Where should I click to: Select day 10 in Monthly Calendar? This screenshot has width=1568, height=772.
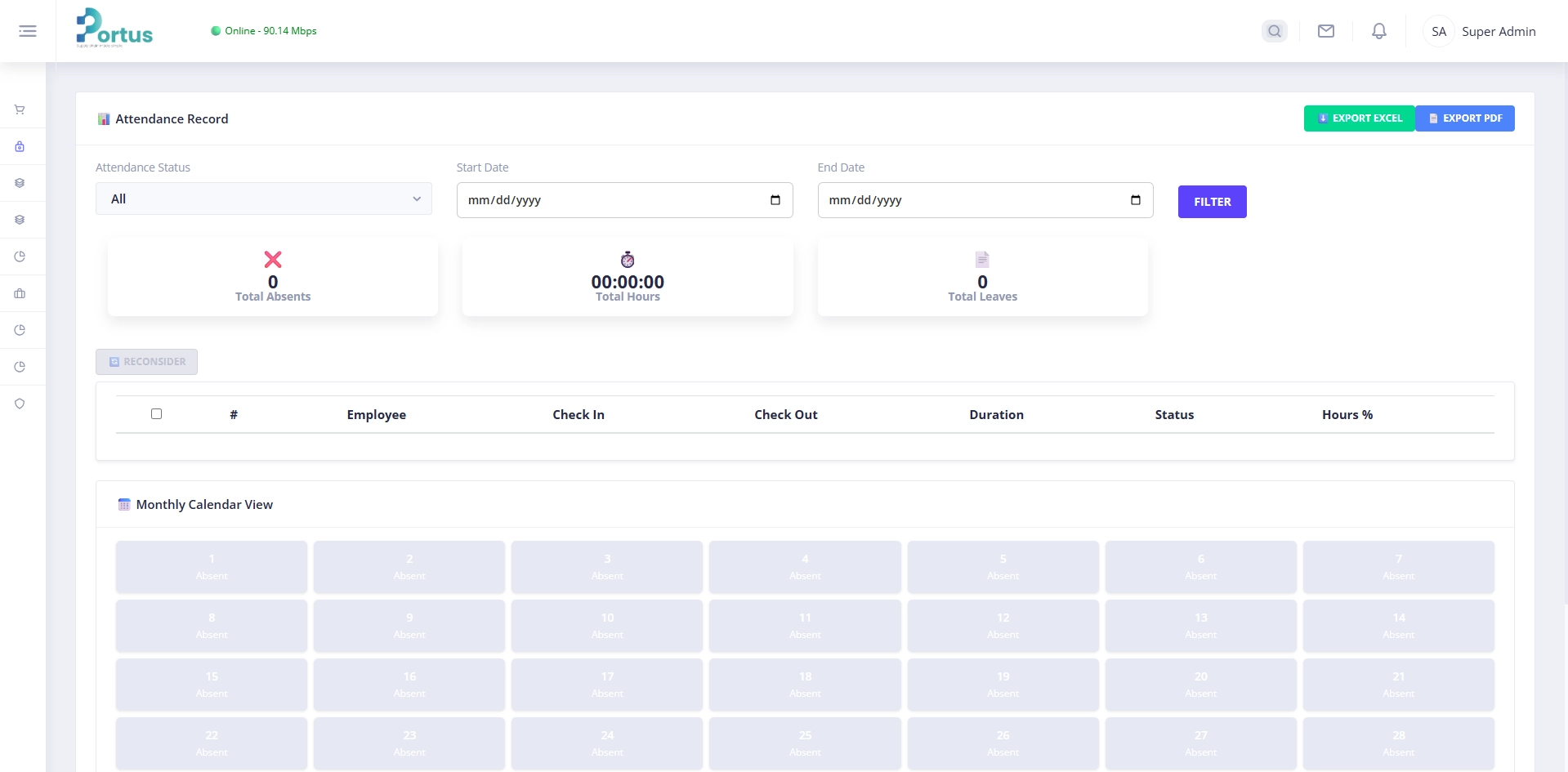[607, 626]
